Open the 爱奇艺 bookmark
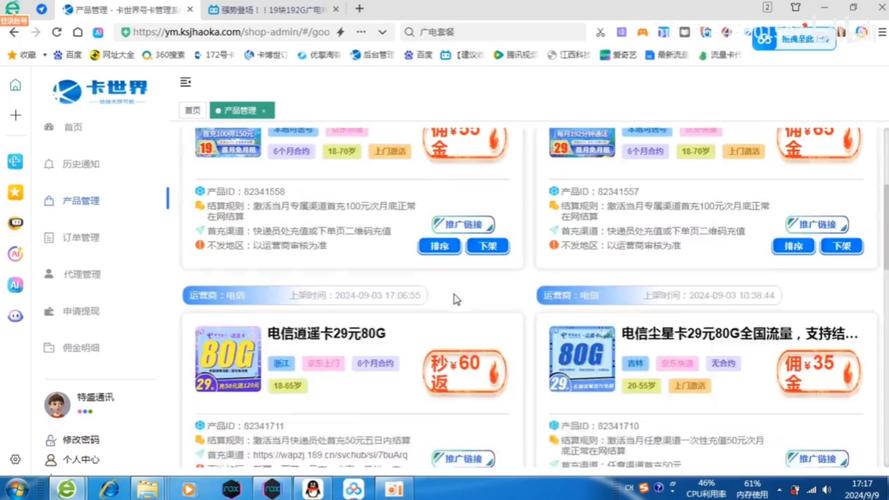 619,55
